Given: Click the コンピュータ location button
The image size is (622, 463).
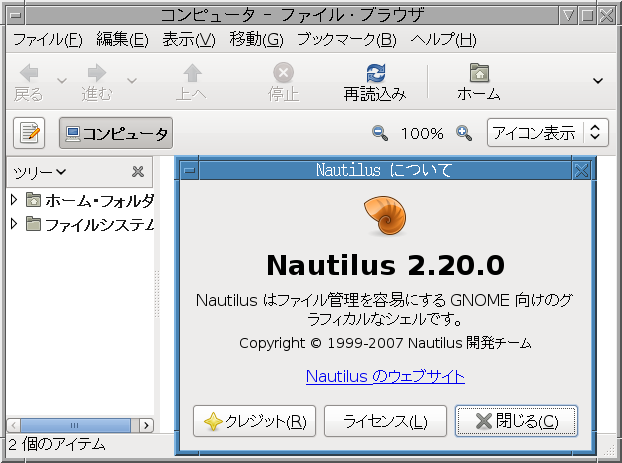Looking at the screenshot, I should pos(116,133).
